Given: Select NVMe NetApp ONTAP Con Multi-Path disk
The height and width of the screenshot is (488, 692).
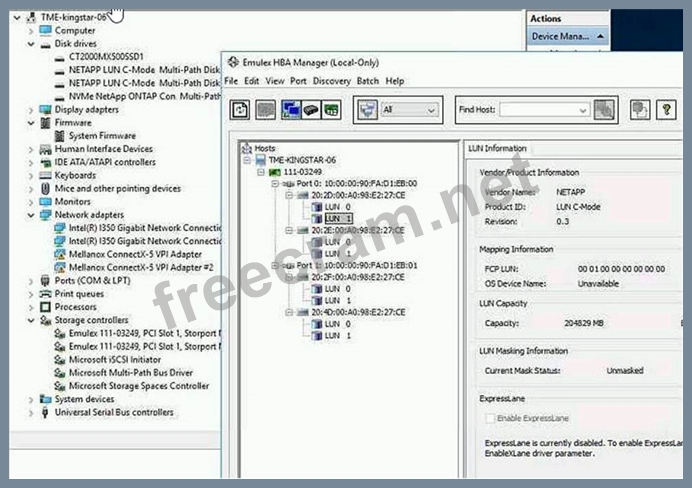Looking at the screenshot, I should point(144,96).
